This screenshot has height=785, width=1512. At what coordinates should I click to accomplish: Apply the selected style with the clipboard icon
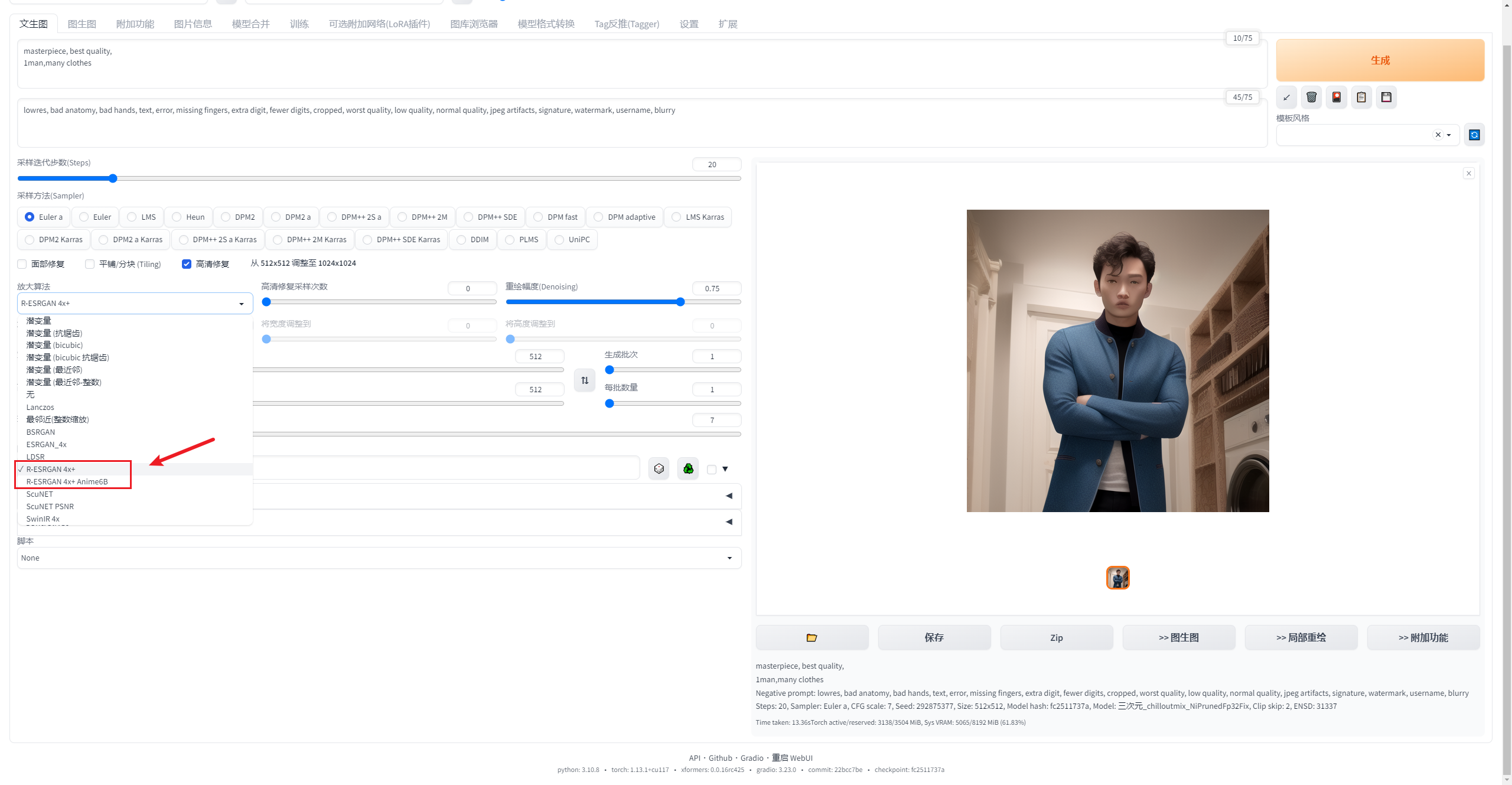tap(1361, 97)
